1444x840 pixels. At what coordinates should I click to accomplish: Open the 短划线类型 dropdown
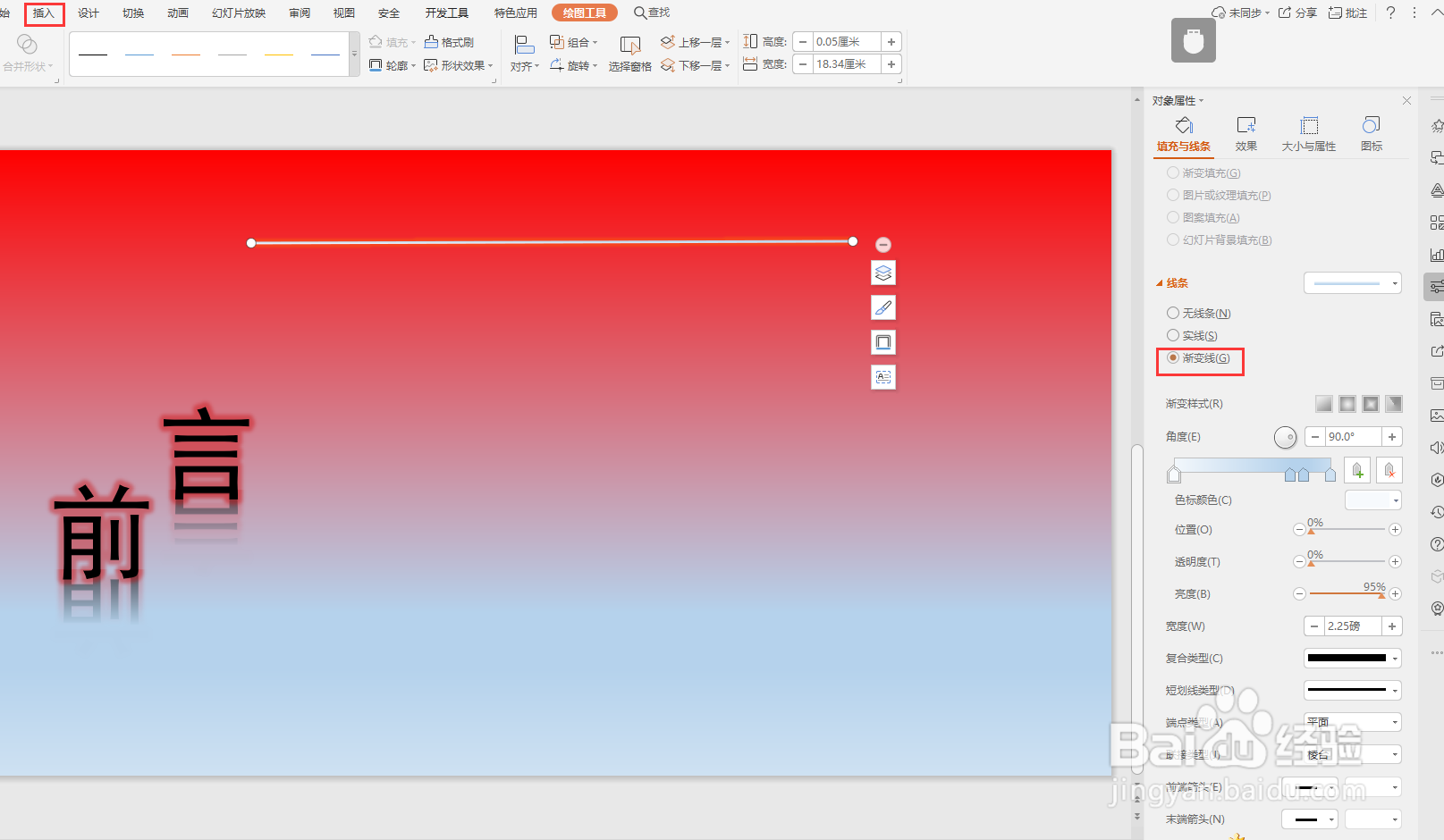tap(1352, 691)
